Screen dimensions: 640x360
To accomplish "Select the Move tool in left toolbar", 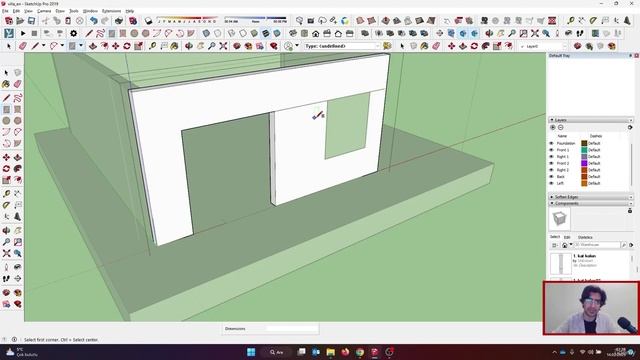I will pyautogui.click(x=6, y=158).
